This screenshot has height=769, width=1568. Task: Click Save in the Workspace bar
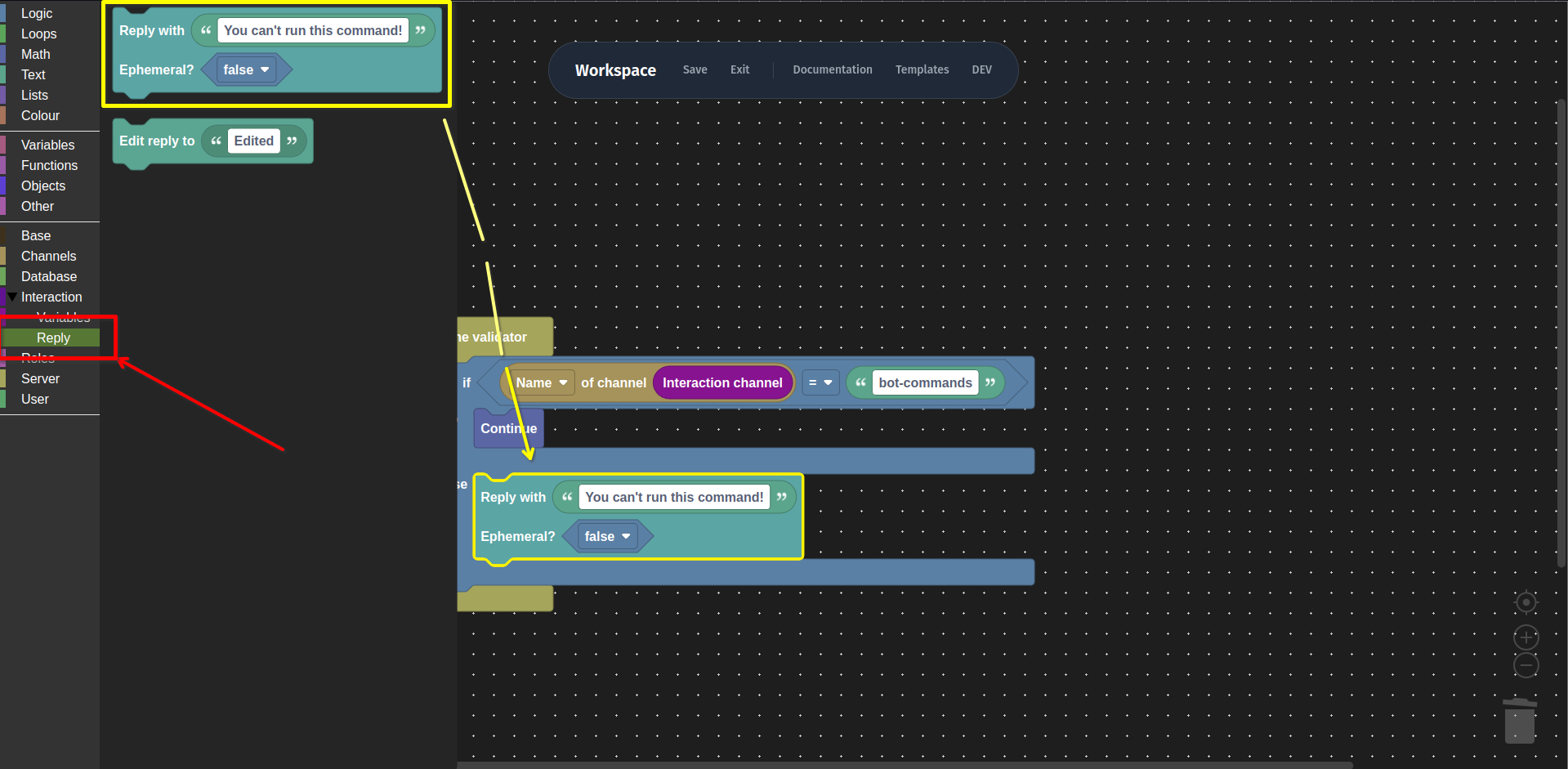(x=695, y=69)
